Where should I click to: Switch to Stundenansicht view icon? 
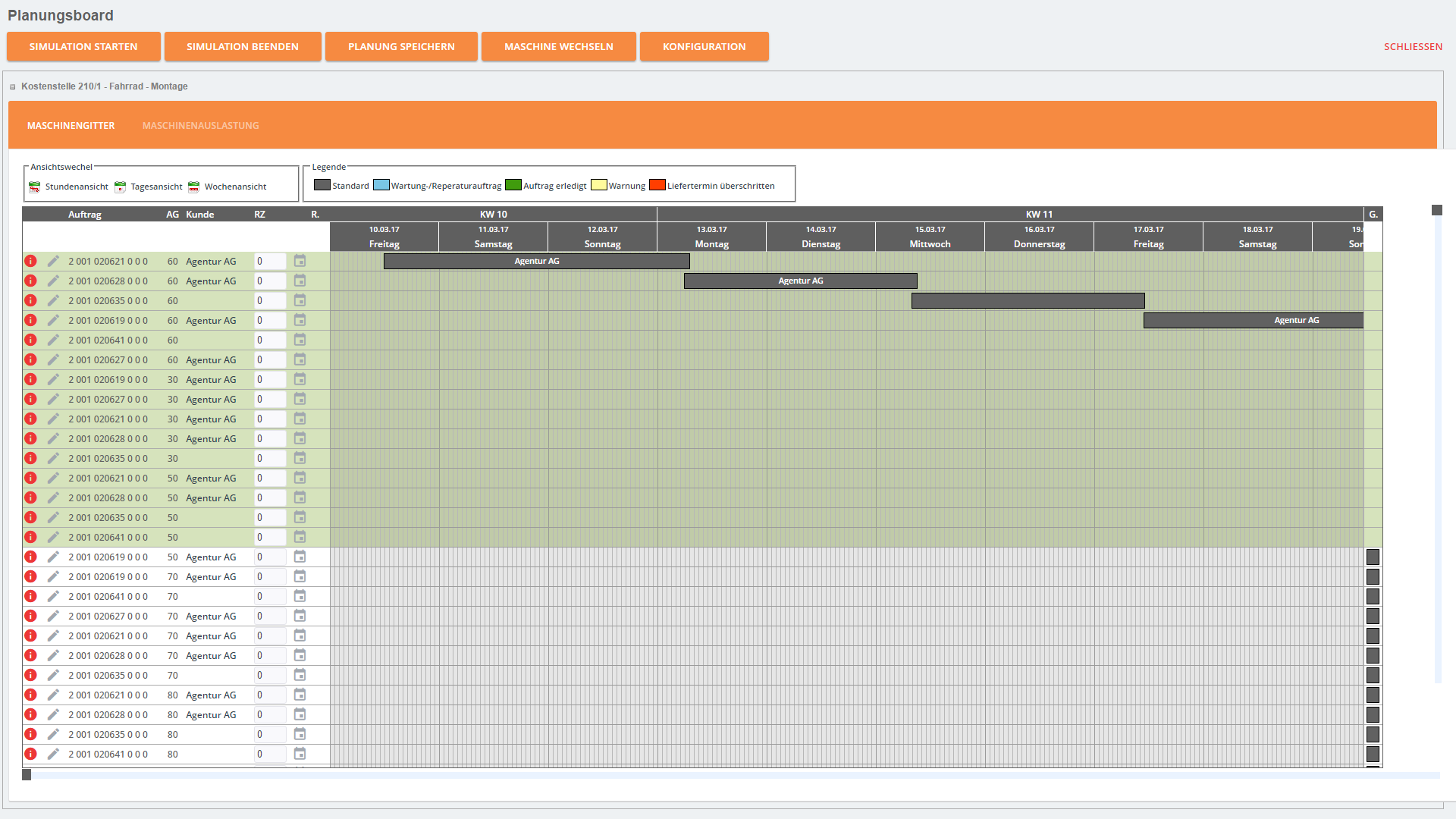pos(35,187)
